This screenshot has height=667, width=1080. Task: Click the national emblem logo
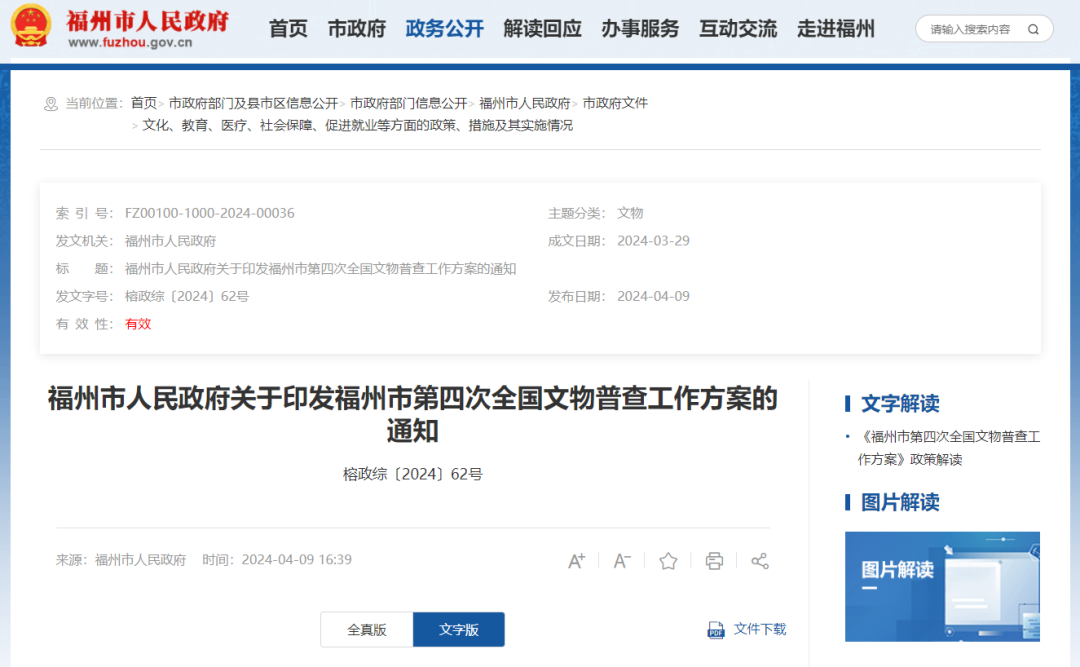(31, 26)
